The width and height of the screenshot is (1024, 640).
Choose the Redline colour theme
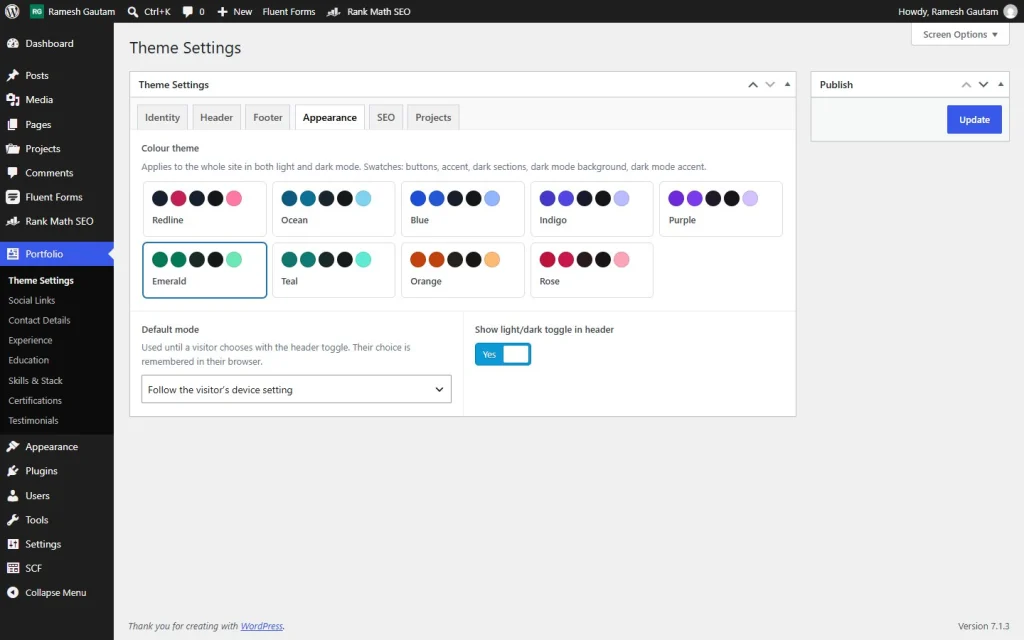coord(204,208)
